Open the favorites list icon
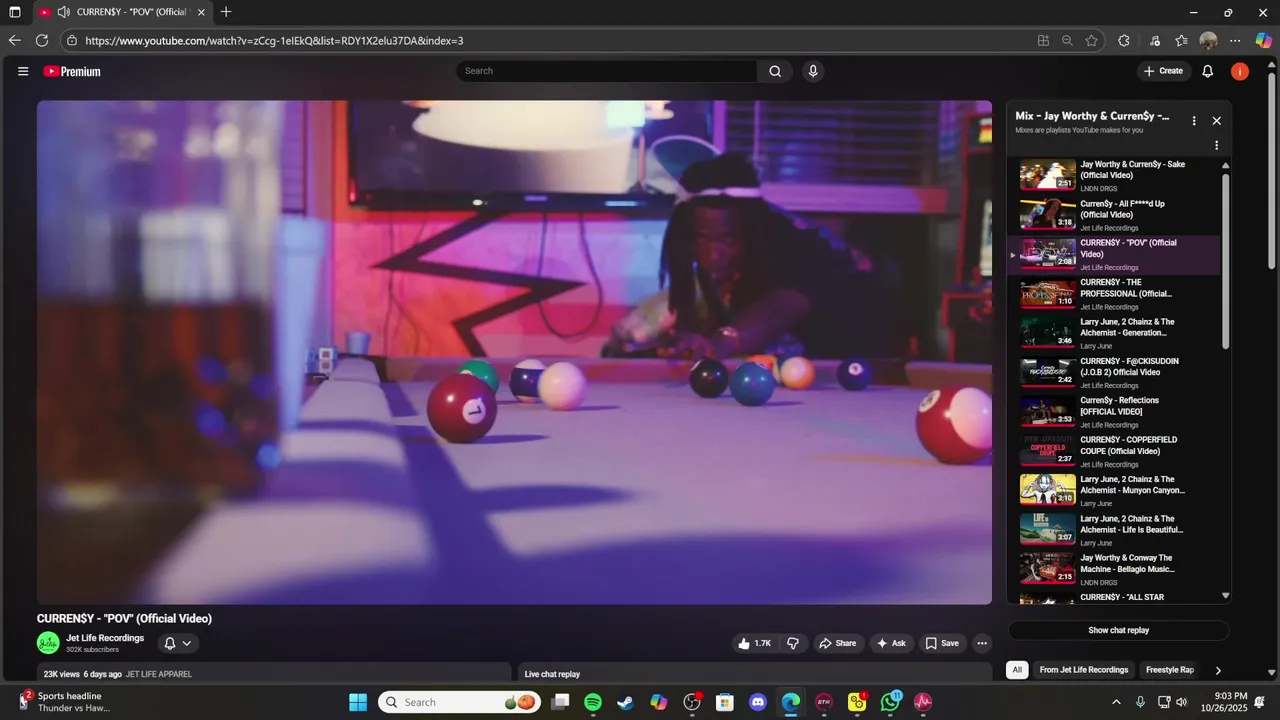The width and height of the screenshot is (1280, 720). (x=1181, y=41)
